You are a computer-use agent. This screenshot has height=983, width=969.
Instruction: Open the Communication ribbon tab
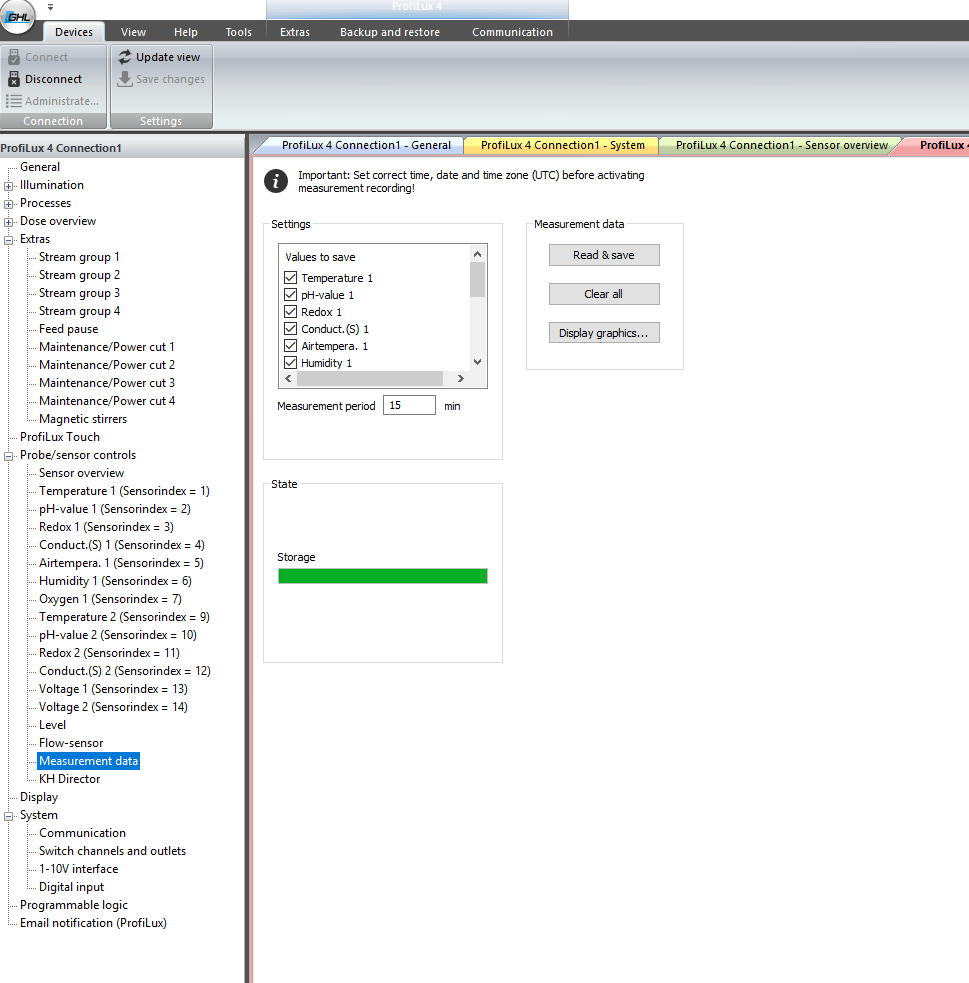click(512, 32)
